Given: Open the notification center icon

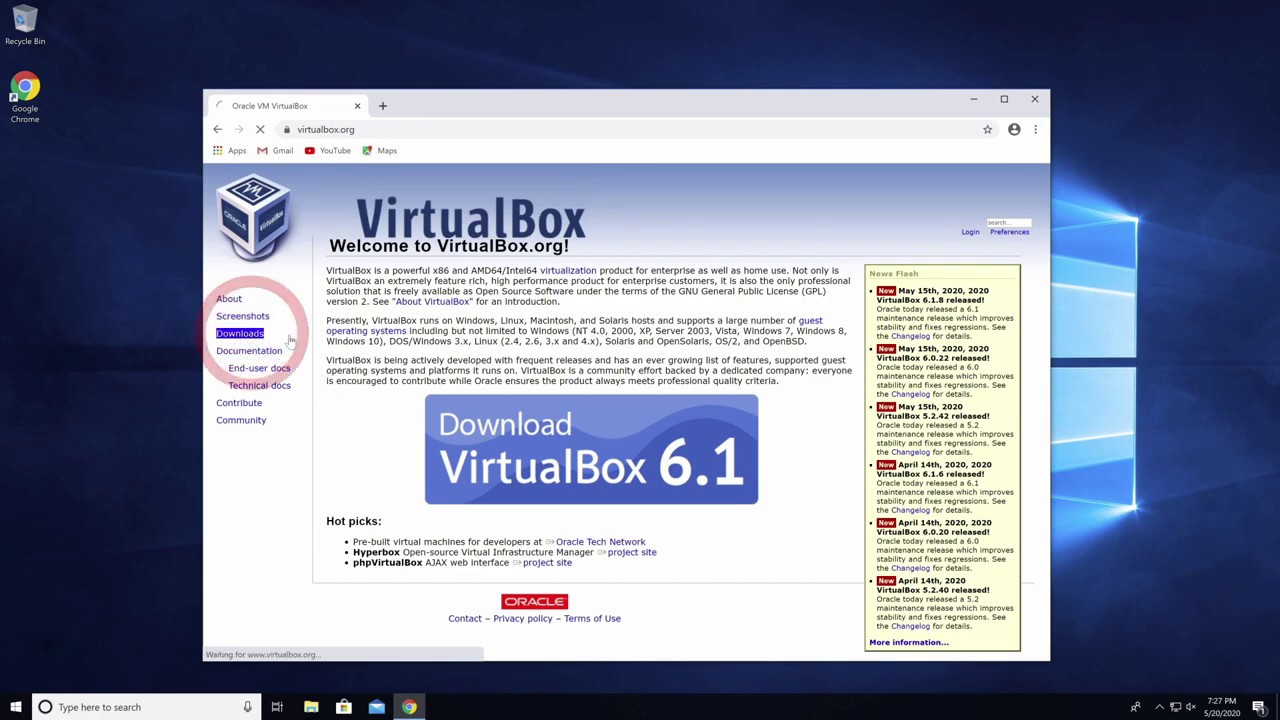Looking at the screenshot, I should click(1259, 707).
